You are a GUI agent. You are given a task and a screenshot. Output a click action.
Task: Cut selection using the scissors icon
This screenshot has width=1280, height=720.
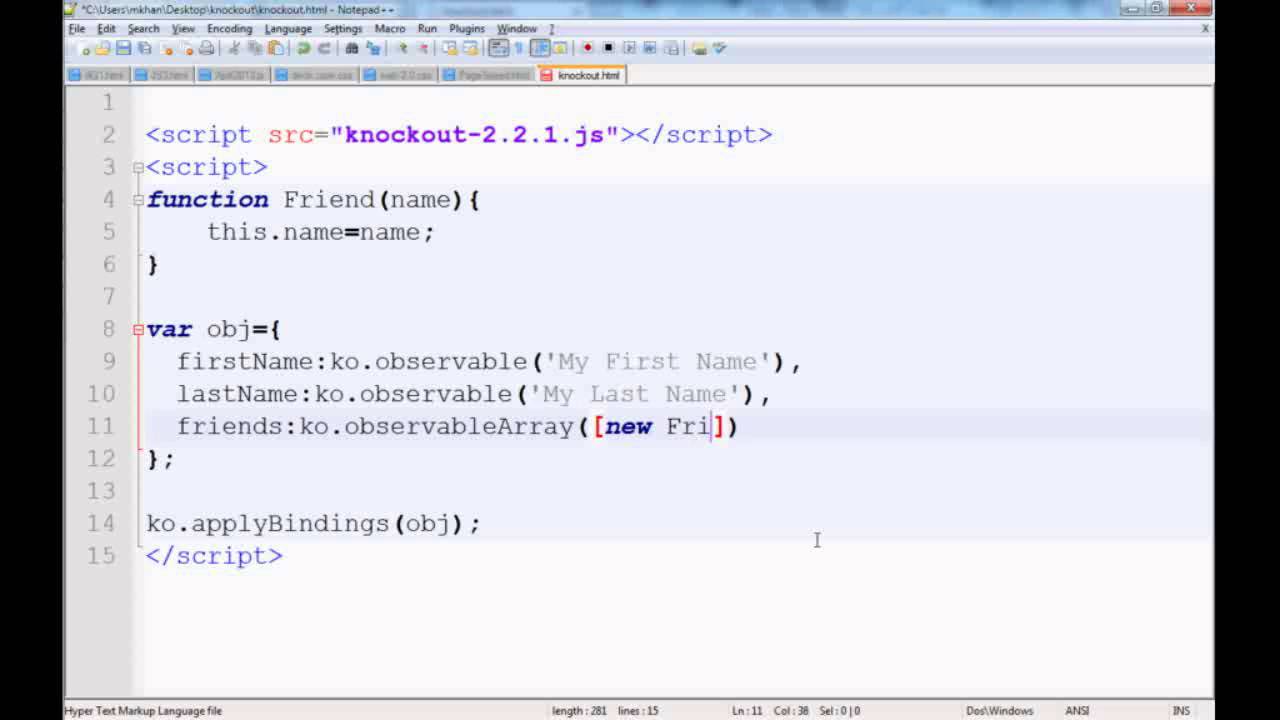click(234, 48)
